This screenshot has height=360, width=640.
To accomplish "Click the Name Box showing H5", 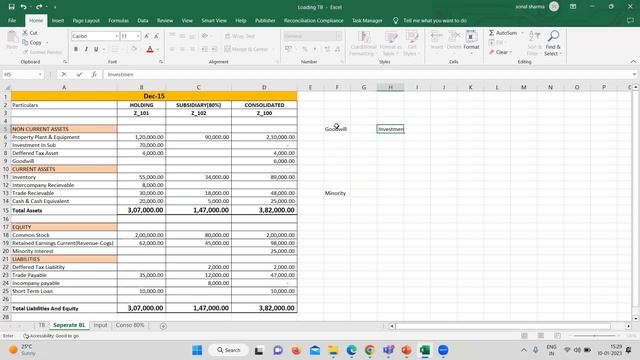I will click(20, 74).
